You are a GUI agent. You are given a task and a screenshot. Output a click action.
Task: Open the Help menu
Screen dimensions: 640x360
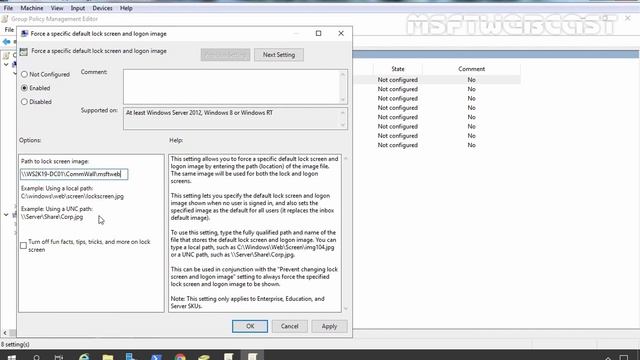(126, 8)
